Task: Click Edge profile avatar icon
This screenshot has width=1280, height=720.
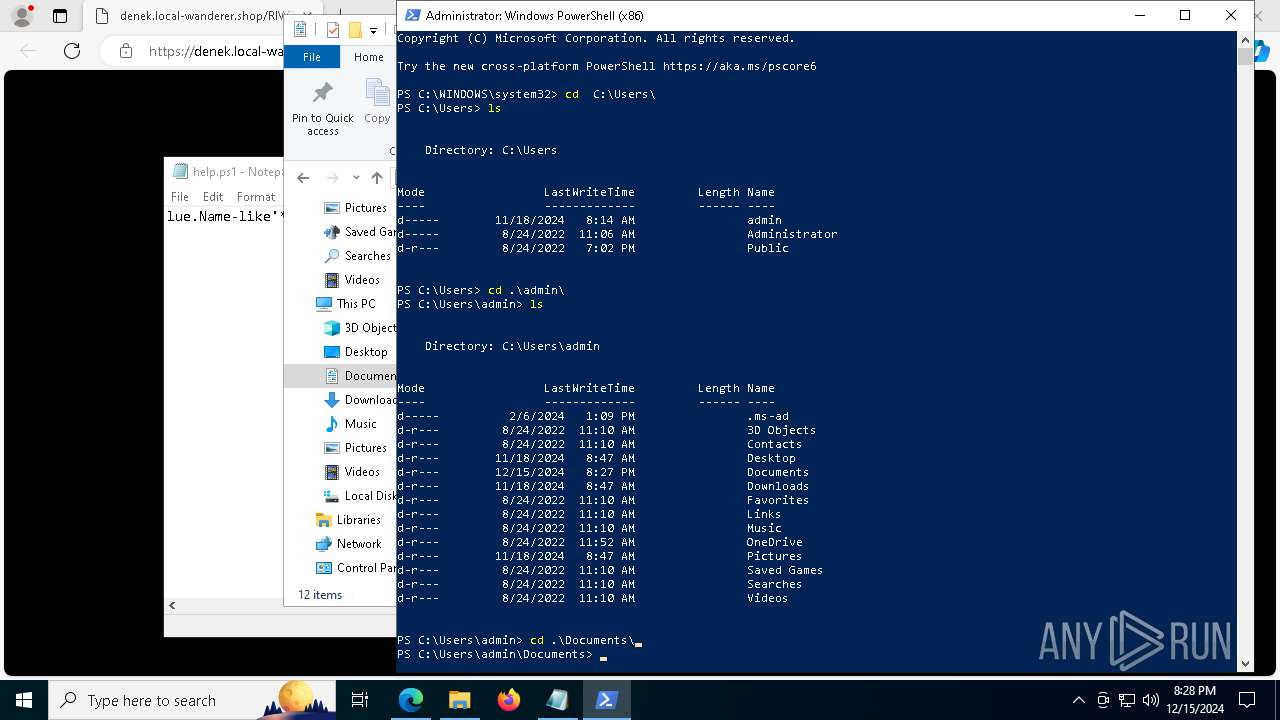Action: click(x=22, y=16)
